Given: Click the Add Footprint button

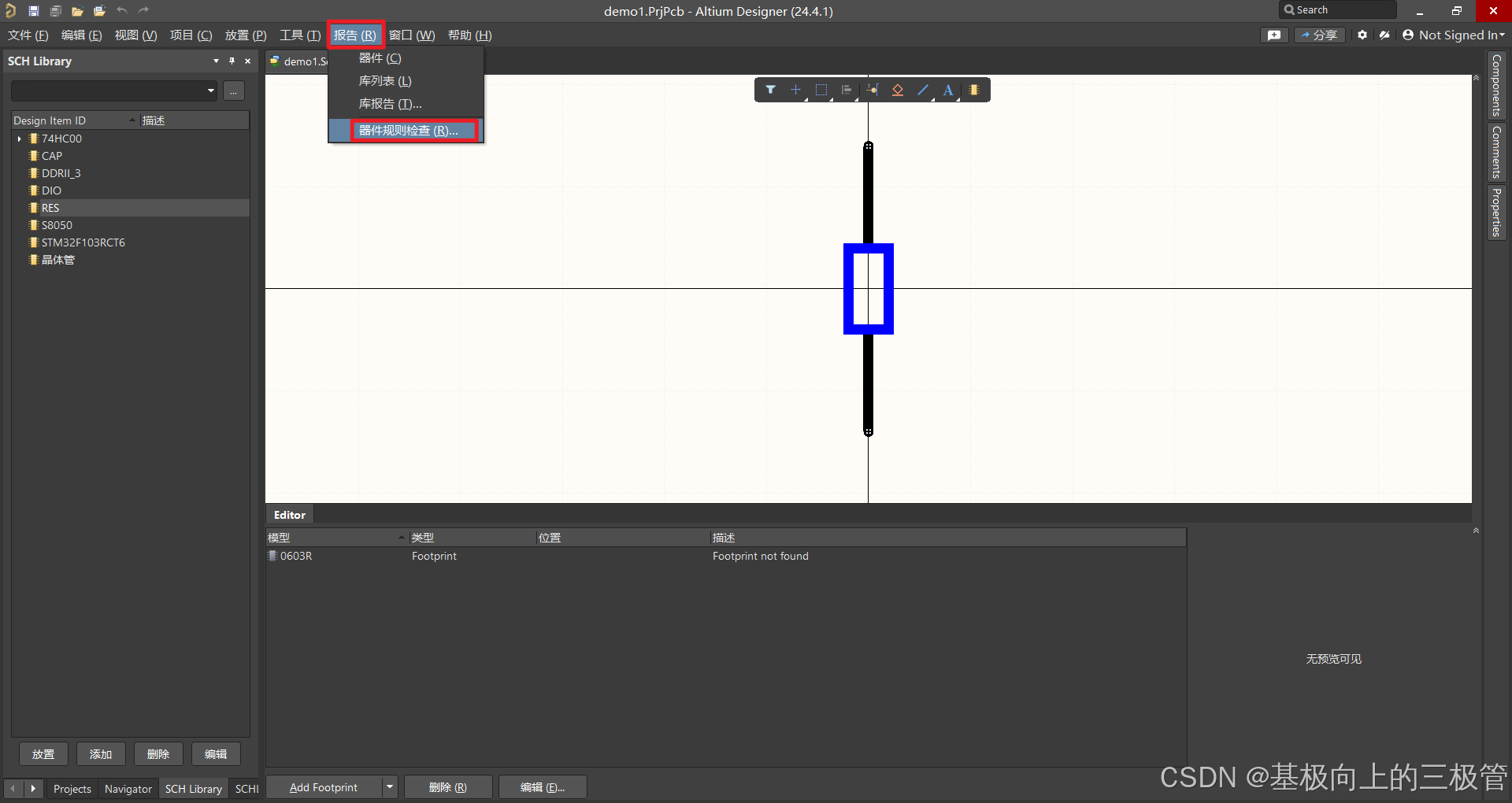Looking at the screenshot, I should point(324,787).
